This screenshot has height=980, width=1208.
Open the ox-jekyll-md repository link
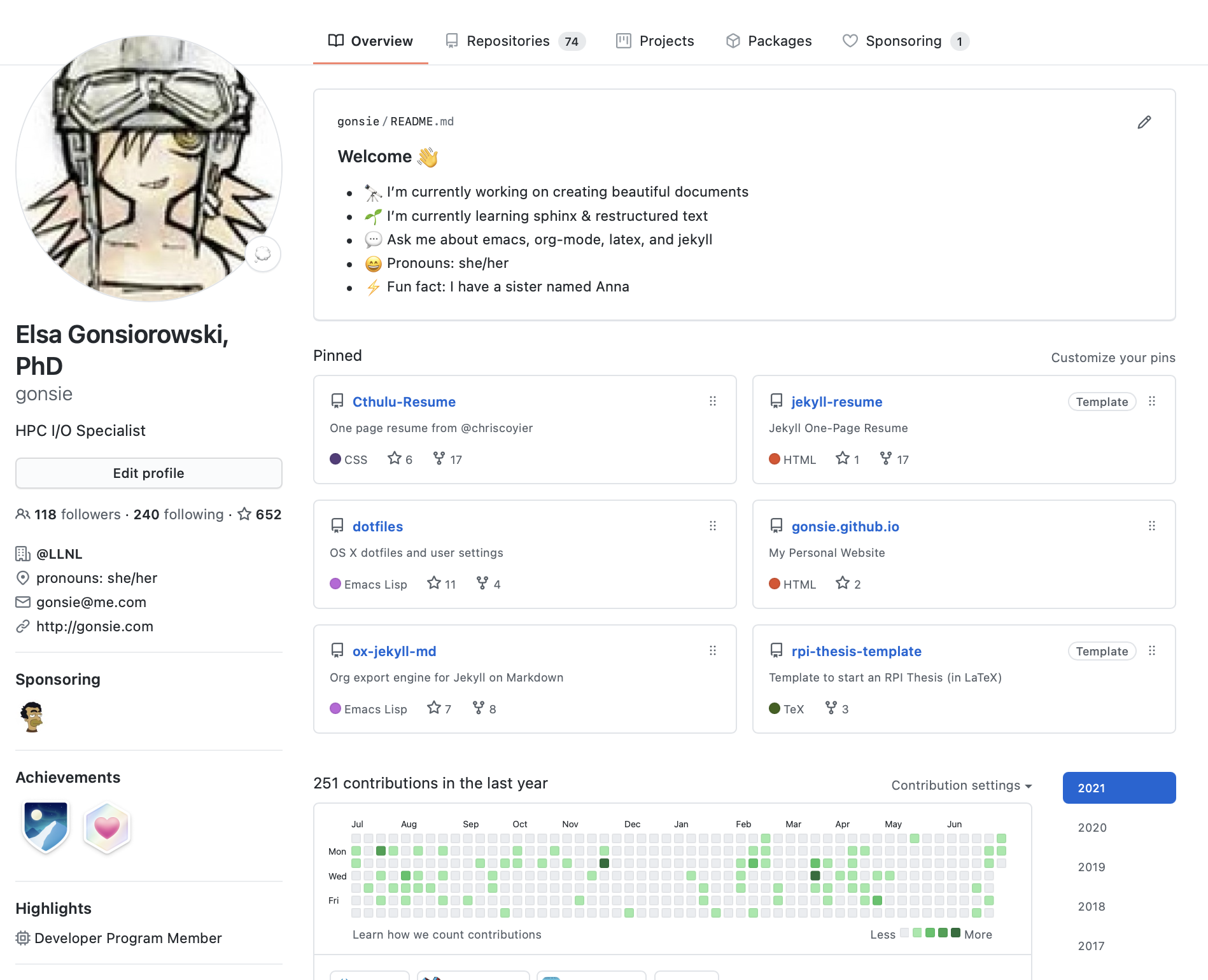click(x=394, y=651)
